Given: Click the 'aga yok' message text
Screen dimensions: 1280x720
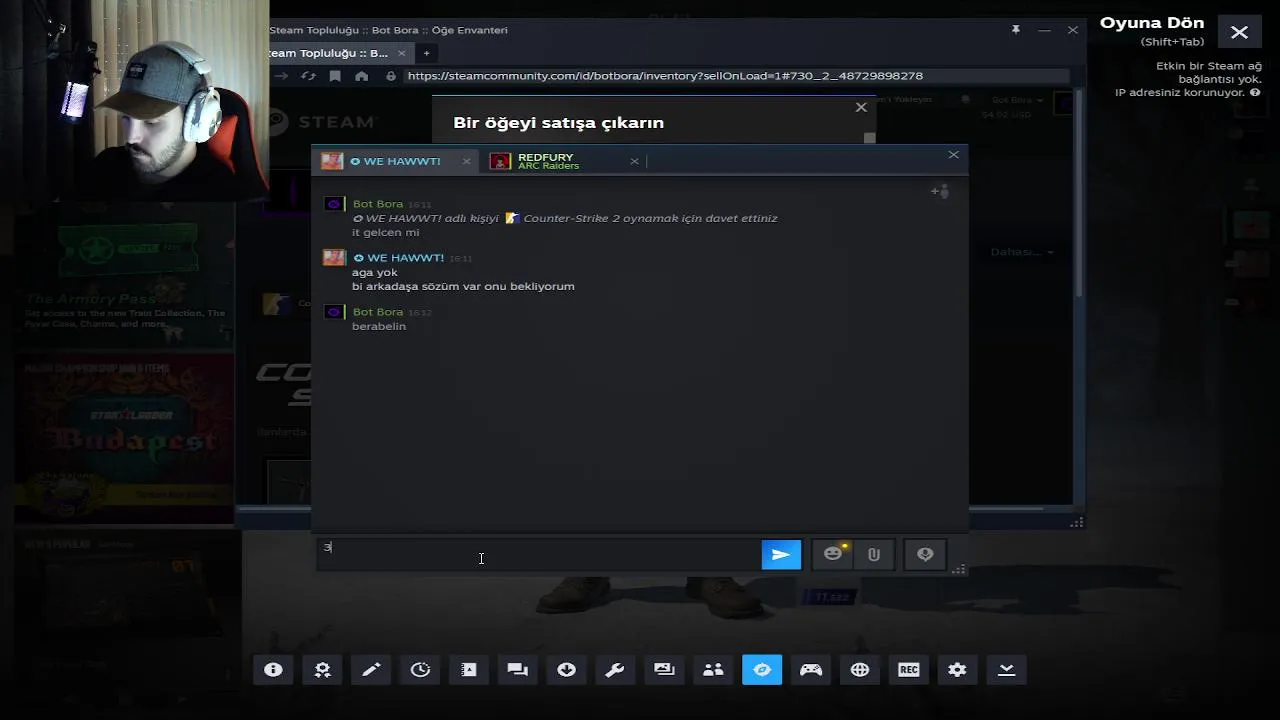Looking at the screenshot, I should [x=375, y=272].
